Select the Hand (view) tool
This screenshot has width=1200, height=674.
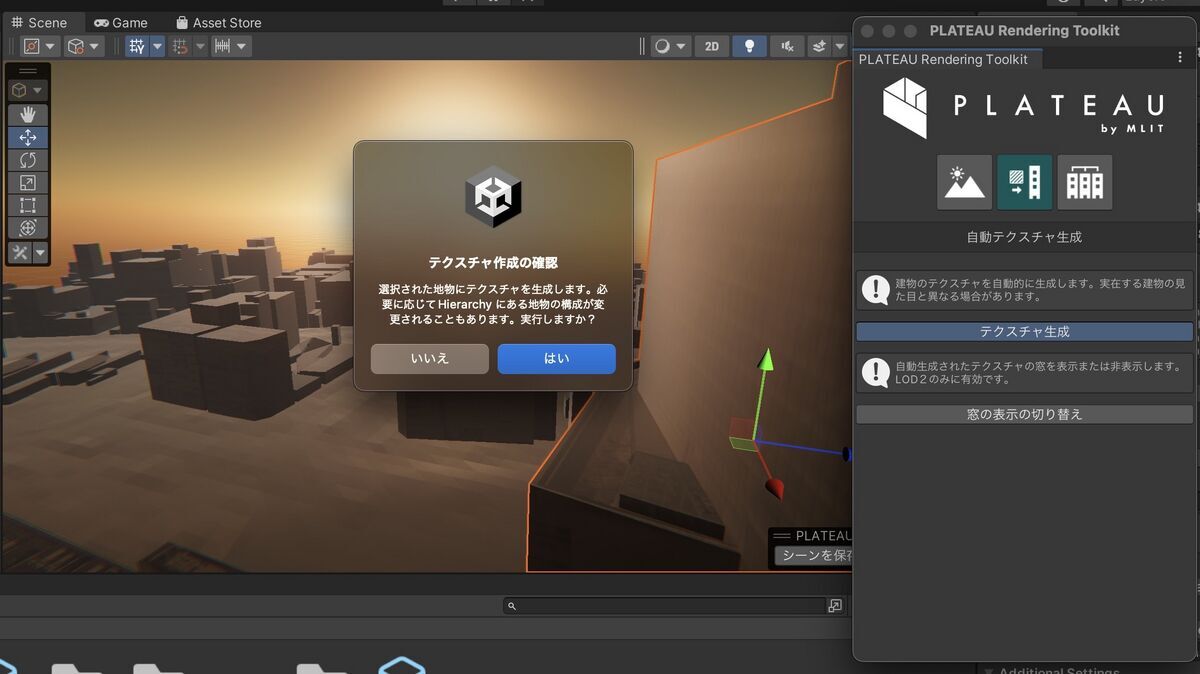(x=28, y=115)
